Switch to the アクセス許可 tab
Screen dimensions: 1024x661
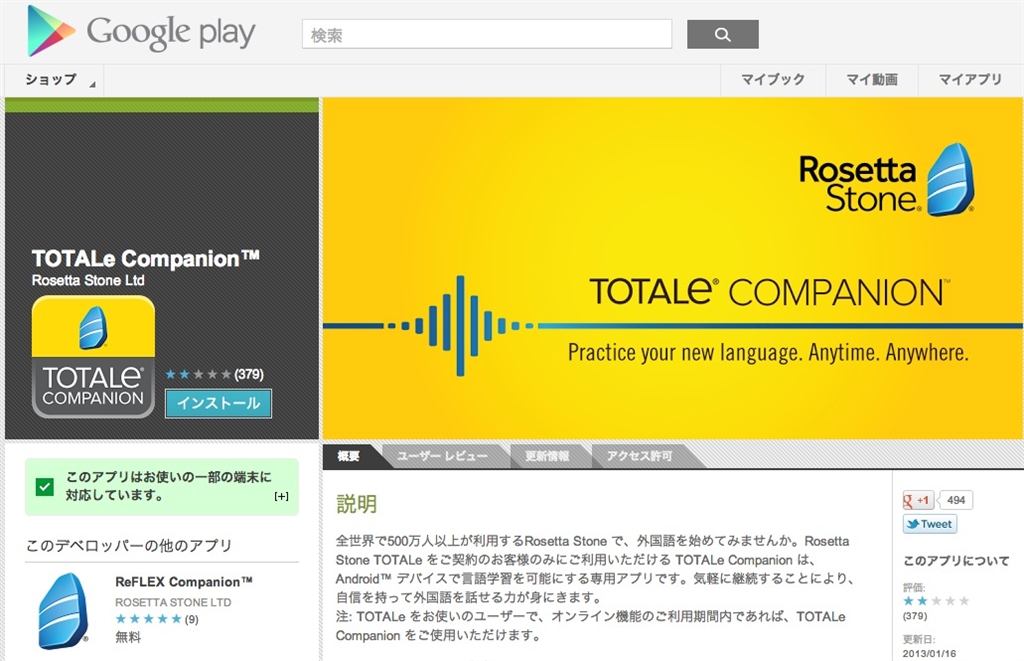tap(639, 456)
